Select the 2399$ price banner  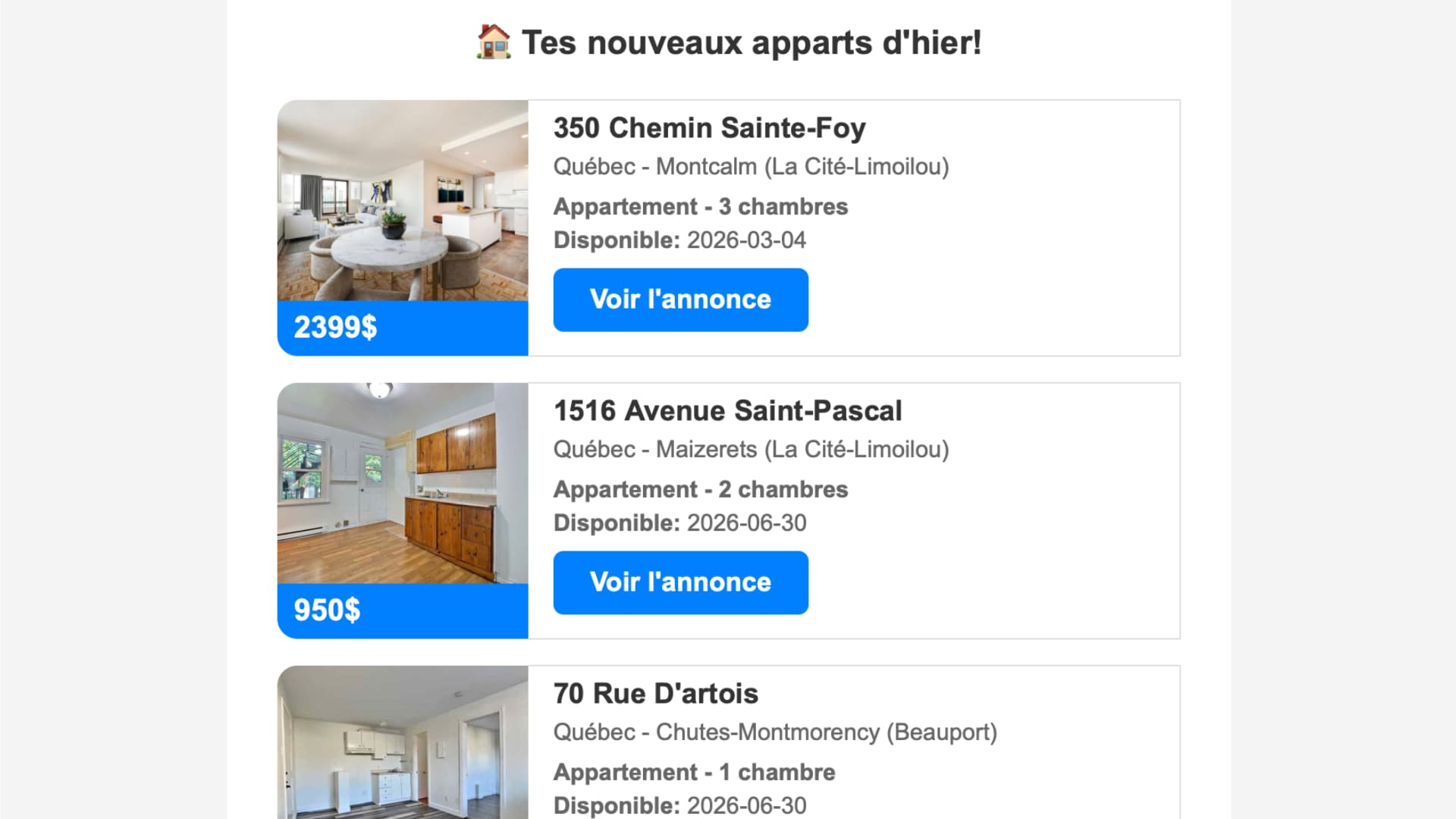click(403, 328)
